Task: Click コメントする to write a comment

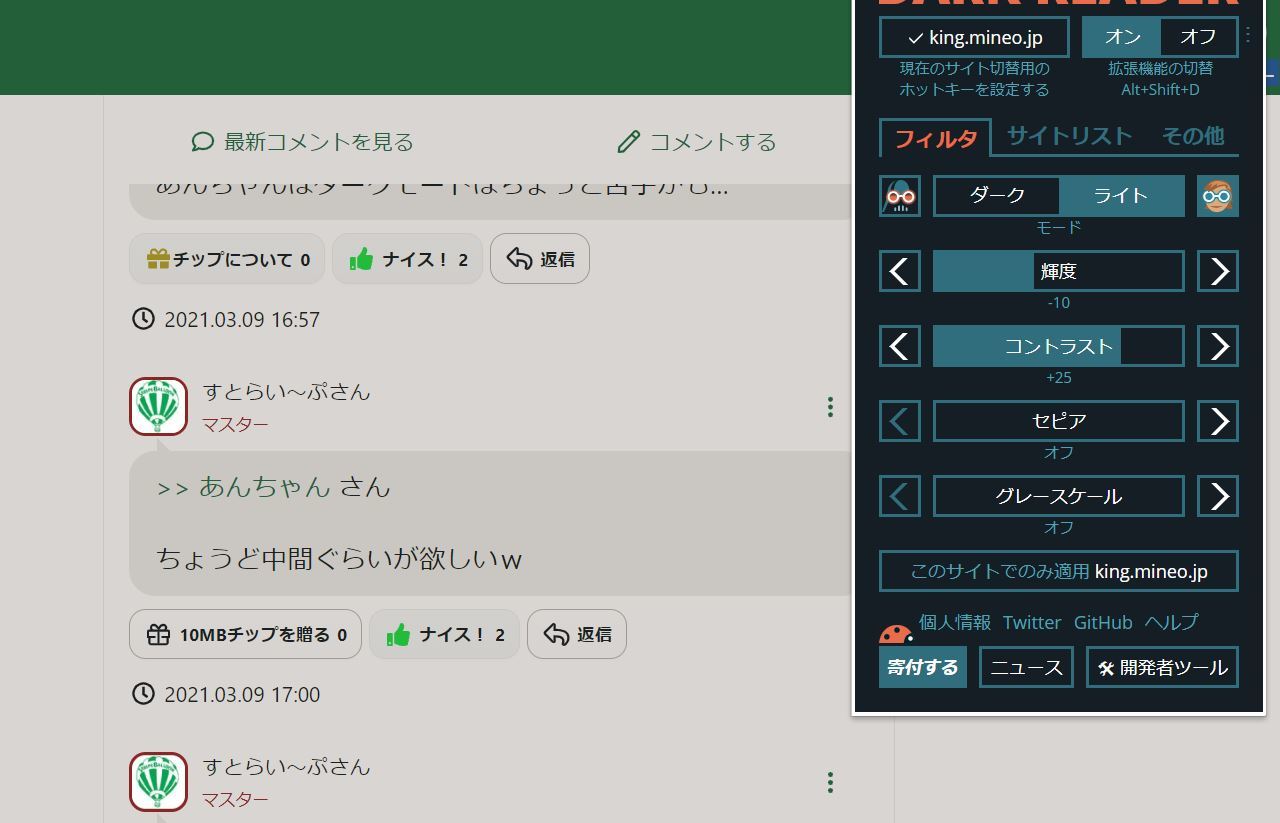Action: click(x=697, y=142)
